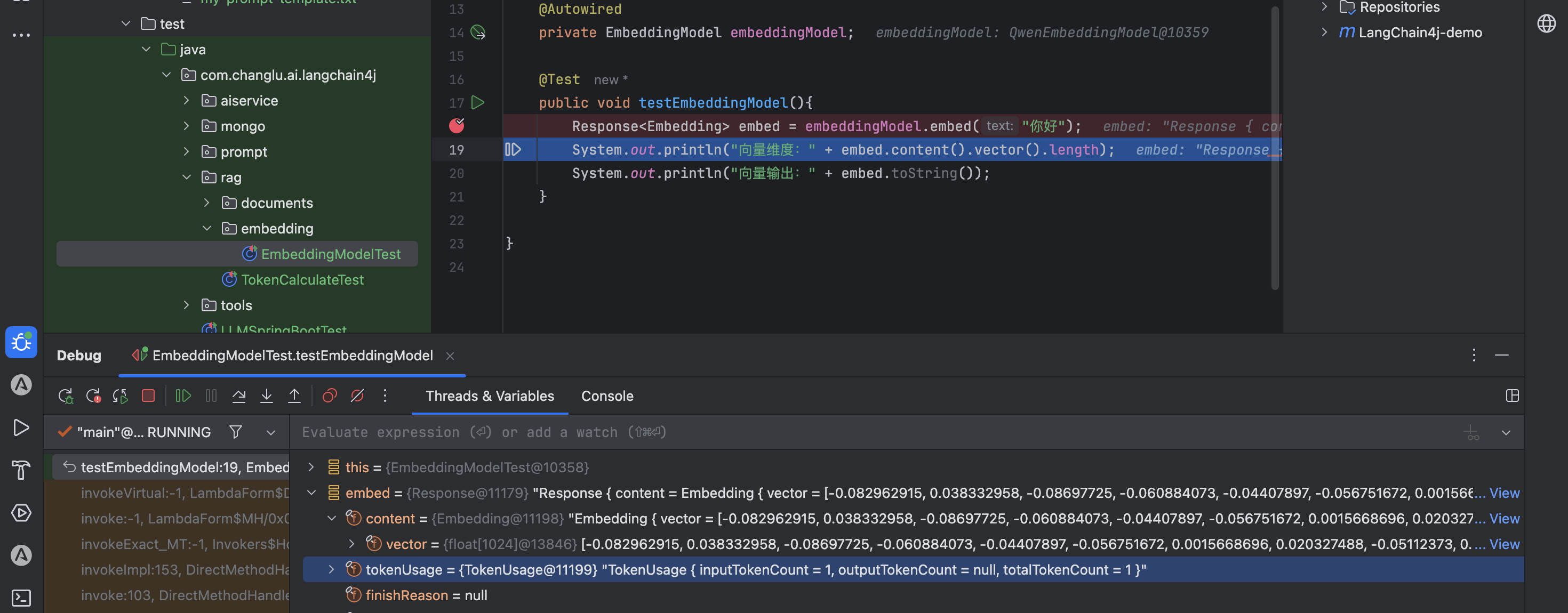The image size is (1568, 613).
Task: Click the editor vertical scrollbar
Action: coord(1275,146)
